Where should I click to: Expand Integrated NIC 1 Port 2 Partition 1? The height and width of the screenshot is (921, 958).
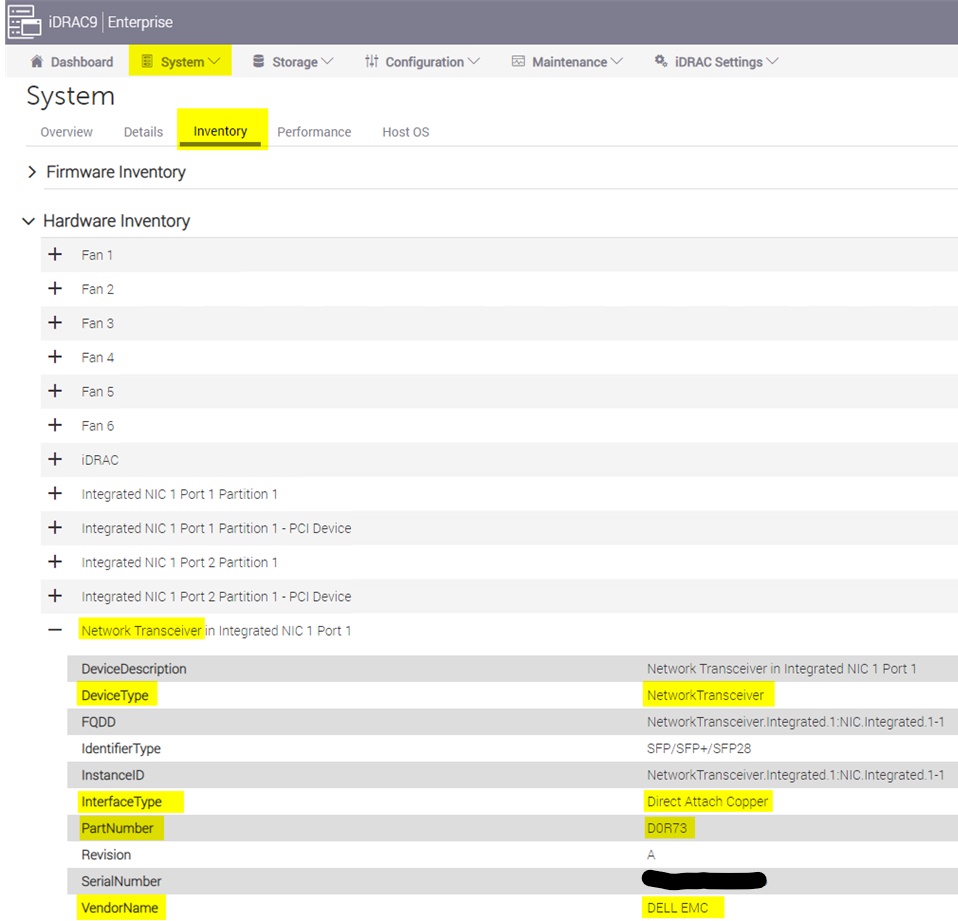click(55, 562)
